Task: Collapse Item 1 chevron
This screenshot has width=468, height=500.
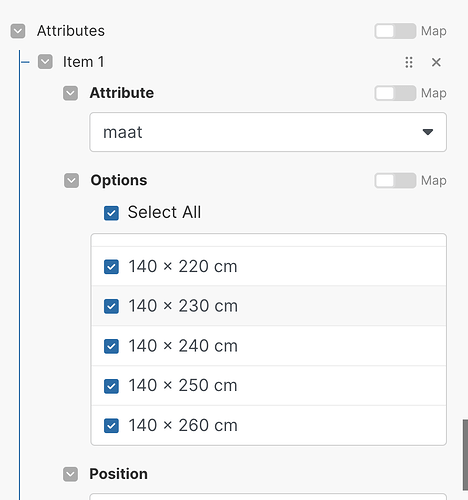Action: click(x=45, y=62)
